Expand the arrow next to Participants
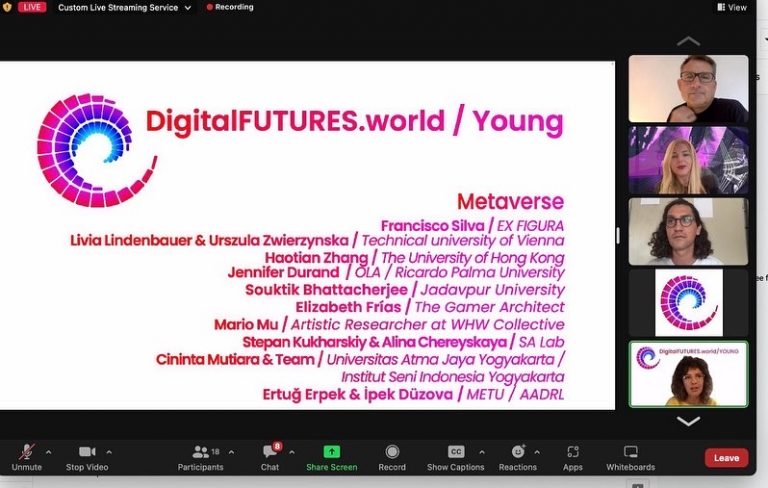This screenshot has width=768, height=488. 231,452
